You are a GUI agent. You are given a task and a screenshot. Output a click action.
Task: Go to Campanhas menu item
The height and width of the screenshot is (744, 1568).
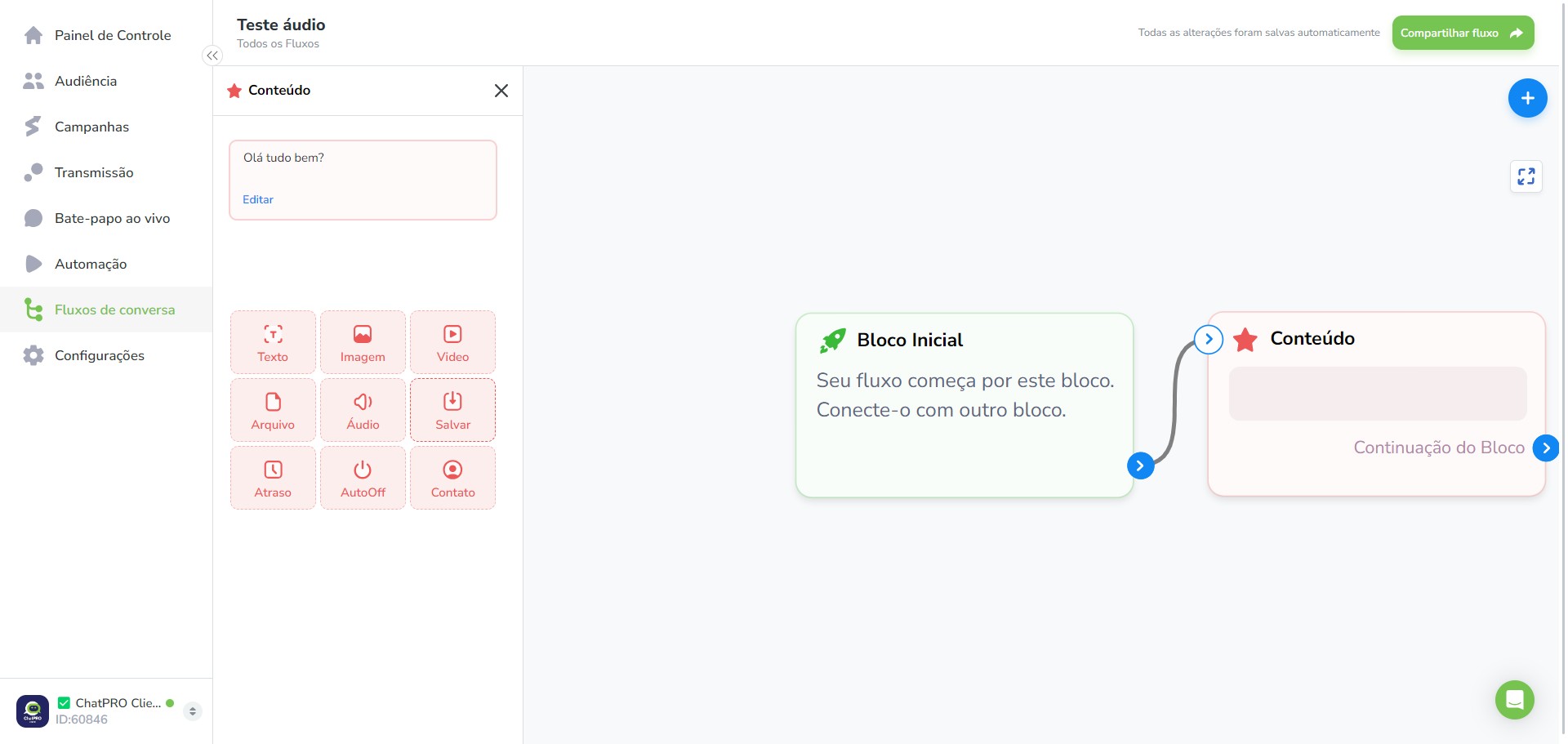tap(106, 127)
